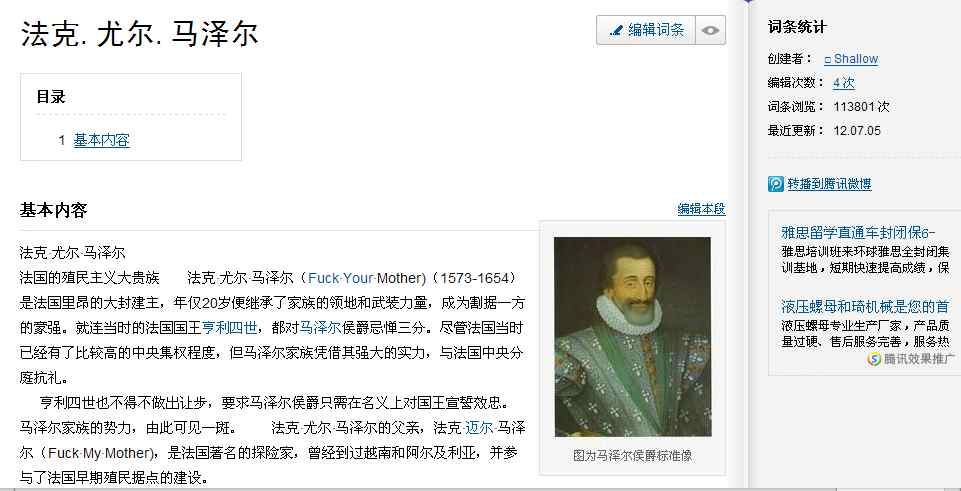The height and width of the screenshot is (491, 961).
Task: Open the 编辑词条 button
Action: tap(647, 30)
